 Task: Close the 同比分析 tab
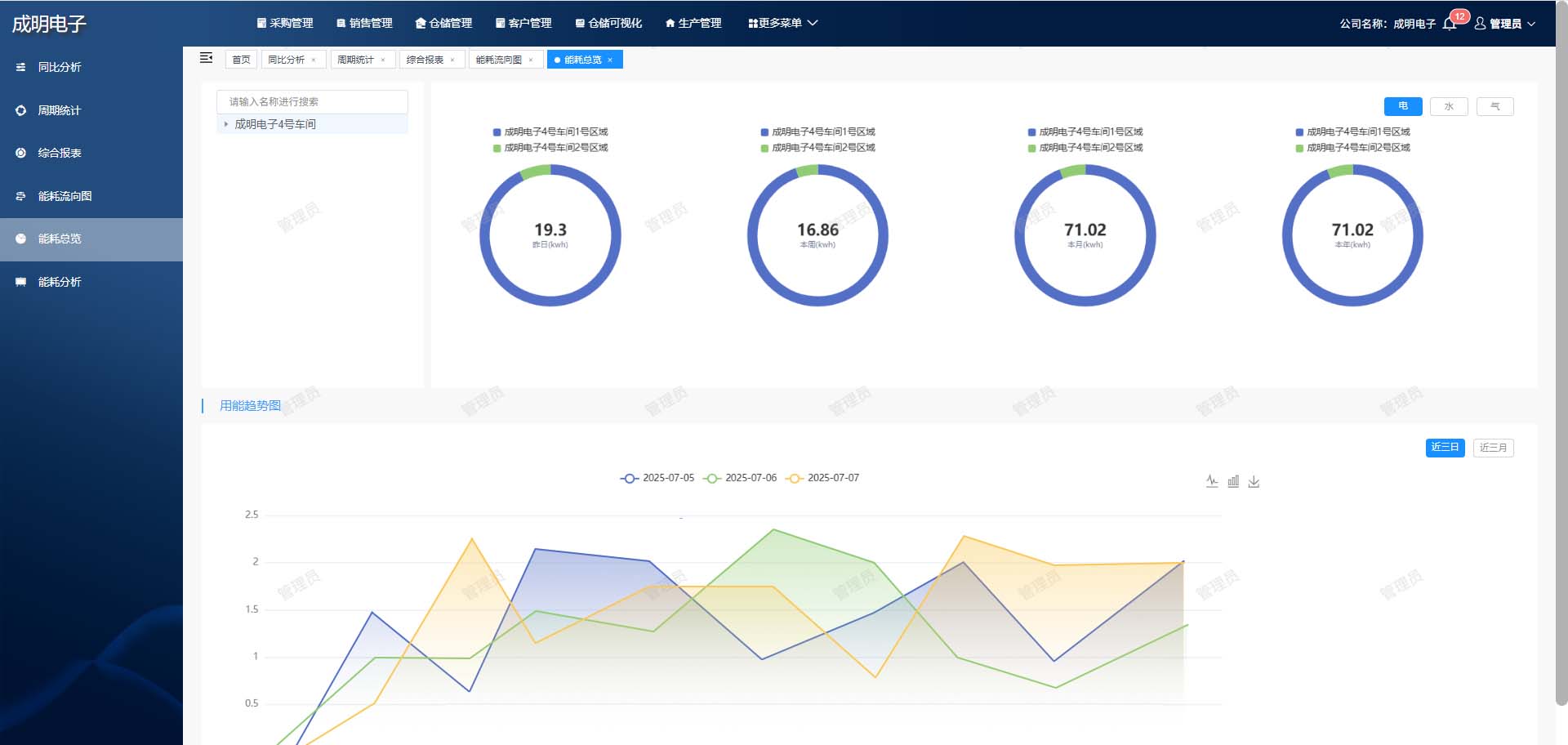[314, 60]
